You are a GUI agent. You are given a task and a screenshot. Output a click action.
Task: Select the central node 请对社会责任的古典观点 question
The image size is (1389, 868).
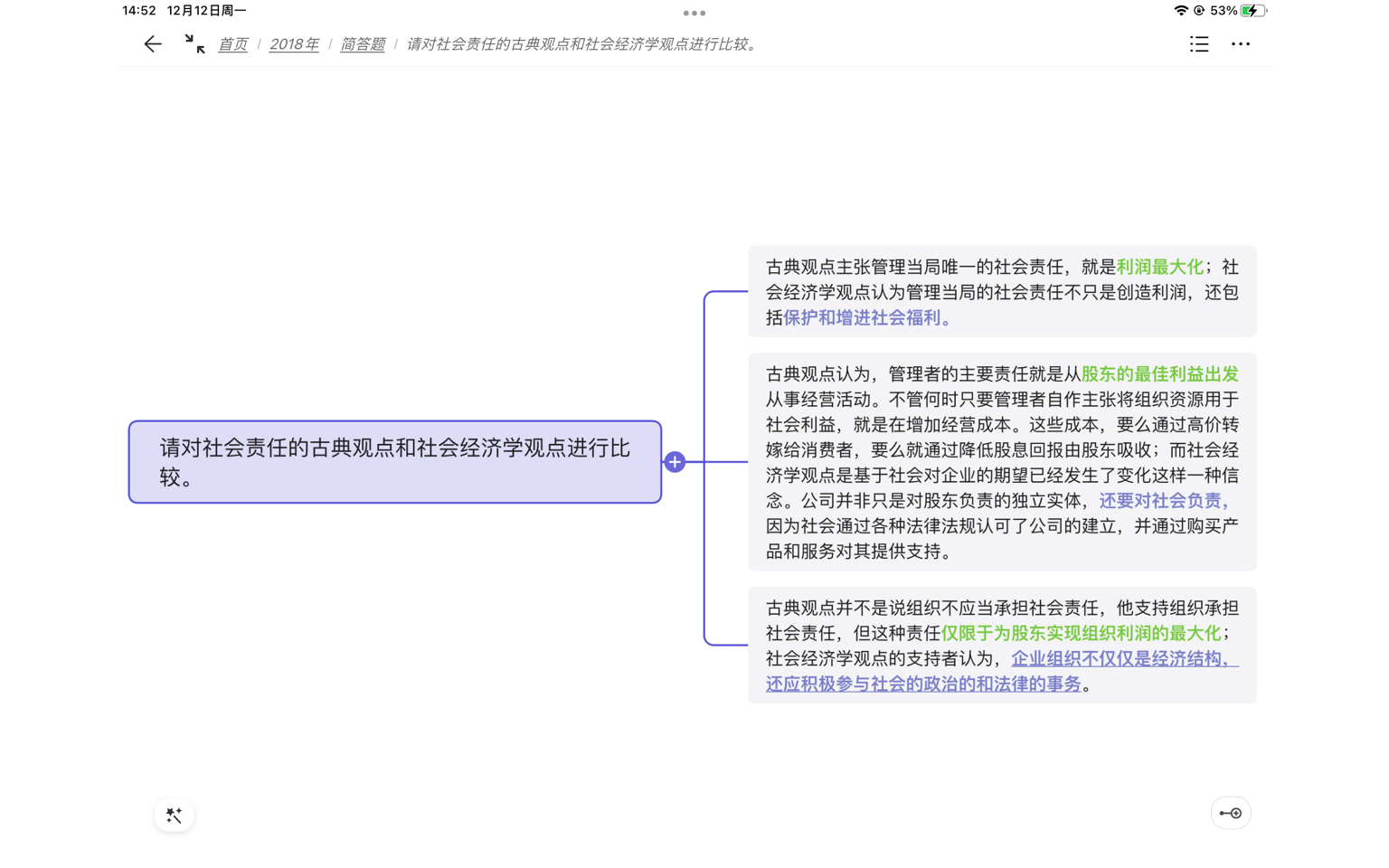click(395, 461)
